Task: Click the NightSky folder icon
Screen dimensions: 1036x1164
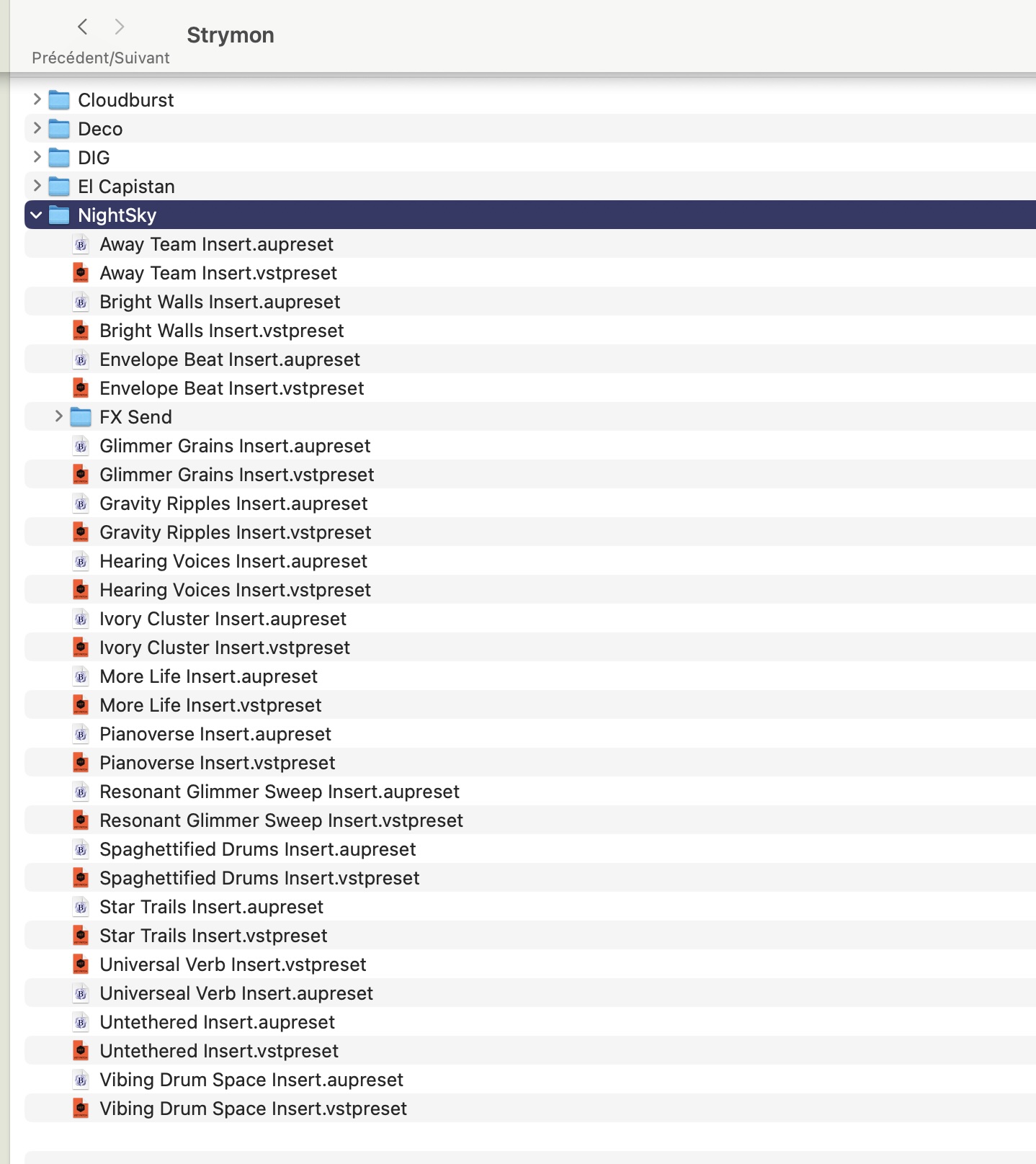Action: click(59, 215)
